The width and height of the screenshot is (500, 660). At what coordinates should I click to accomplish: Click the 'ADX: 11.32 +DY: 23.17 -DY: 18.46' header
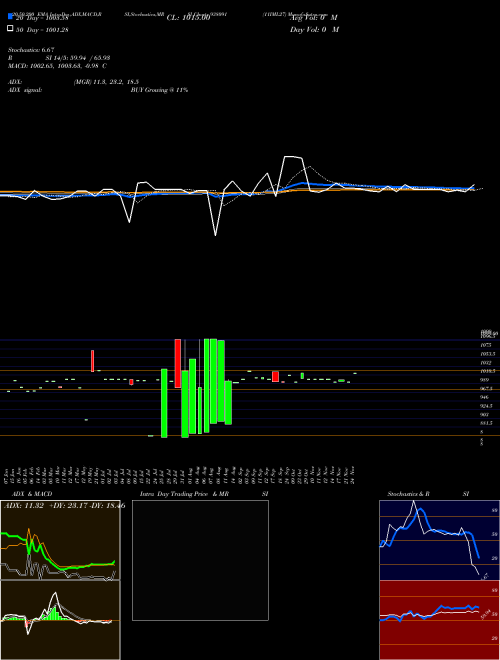coord(64,505)
